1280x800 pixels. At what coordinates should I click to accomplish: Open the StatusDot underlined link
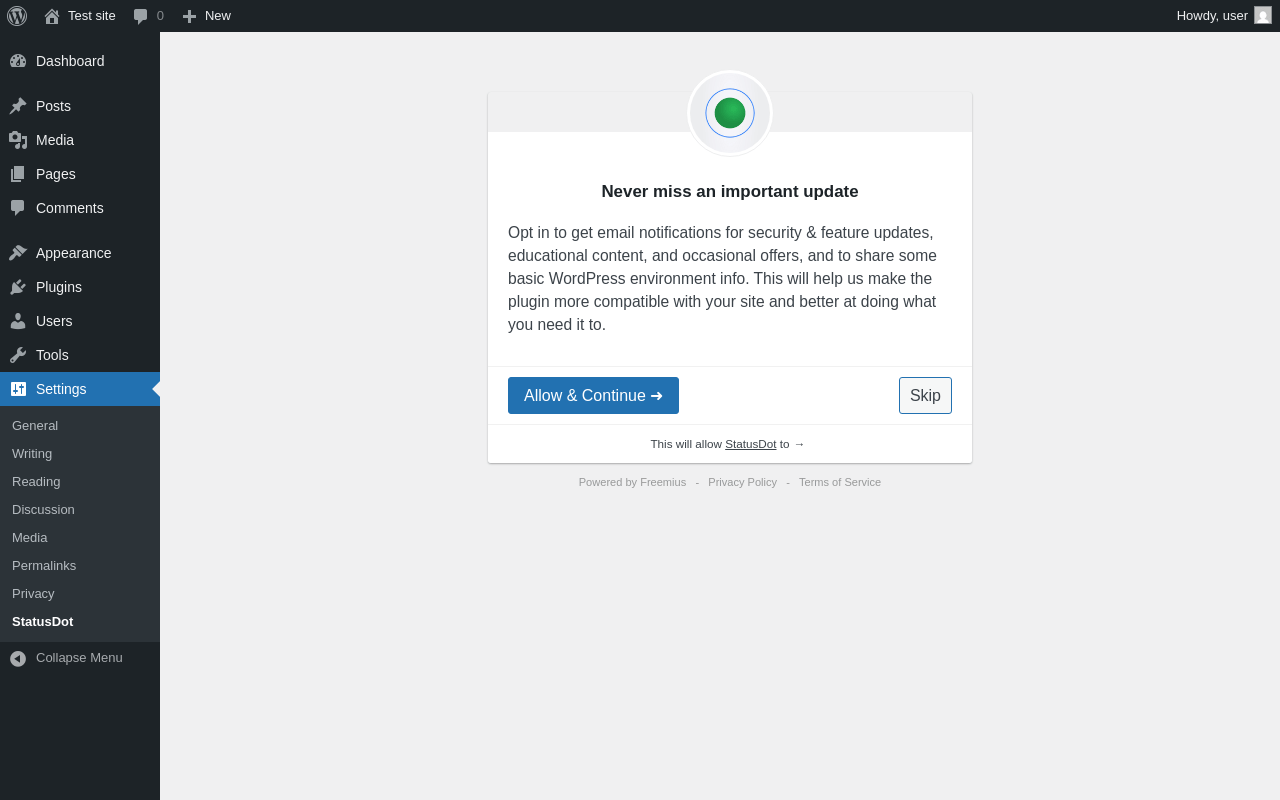click(751, 444)
